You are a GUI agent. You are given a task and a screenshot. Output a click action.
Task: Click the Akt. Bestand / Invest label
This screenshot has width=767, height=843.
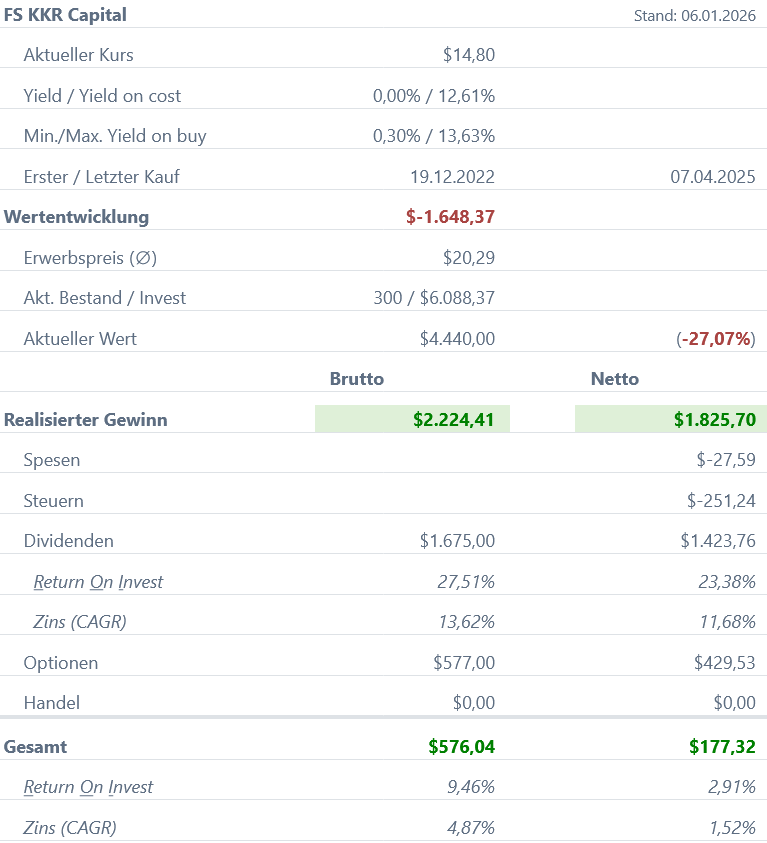pos(105,298)
